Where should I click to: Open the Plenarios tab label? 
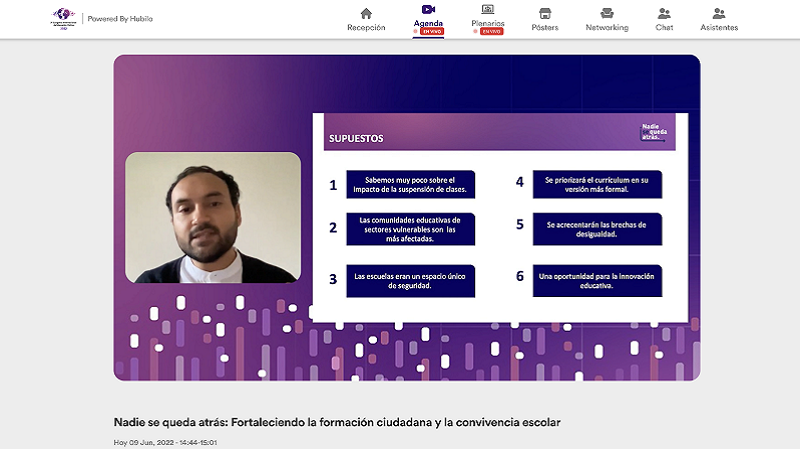488,23
